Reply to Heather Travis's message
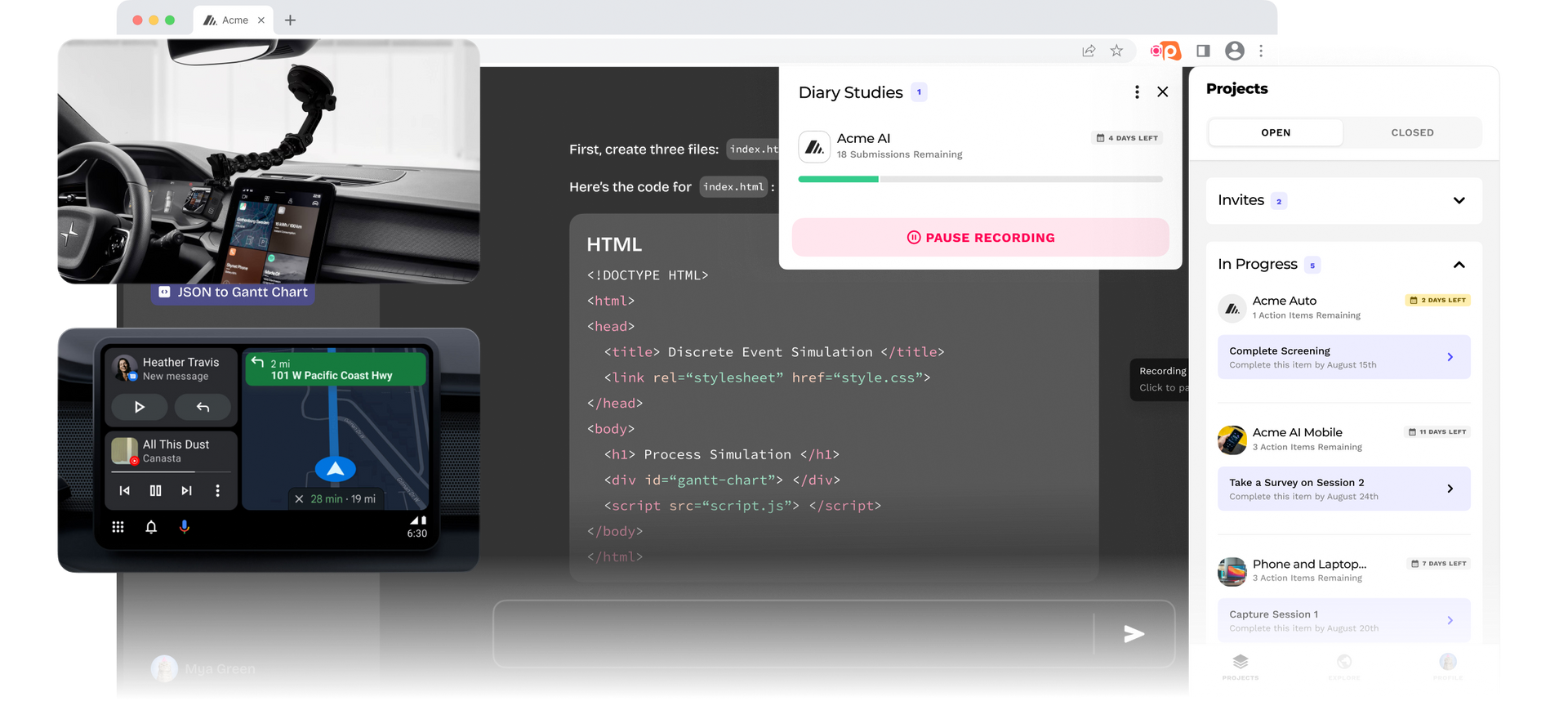This screenshot has width=1568, height=728. (x=203, y=407)
